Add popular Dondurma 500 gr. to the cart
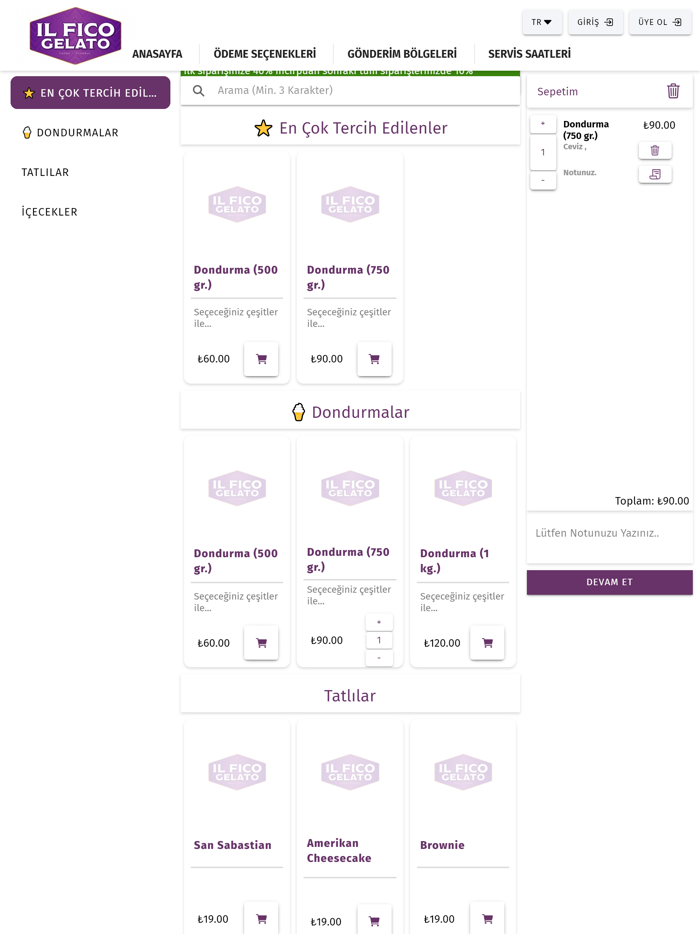Image resolution: width=700 pixels, height=934 pixels. pyautogui.click(x=261, y=359)
